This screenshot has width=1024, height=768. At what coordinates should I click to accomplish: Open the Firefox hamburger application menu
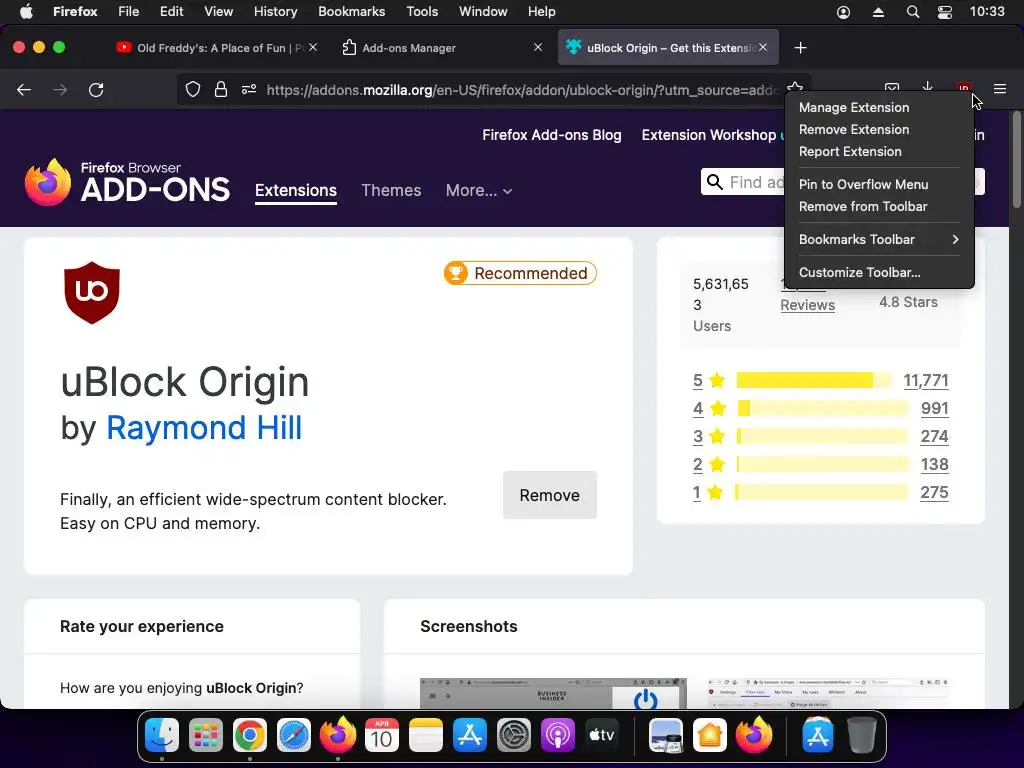coord(1000,89)
